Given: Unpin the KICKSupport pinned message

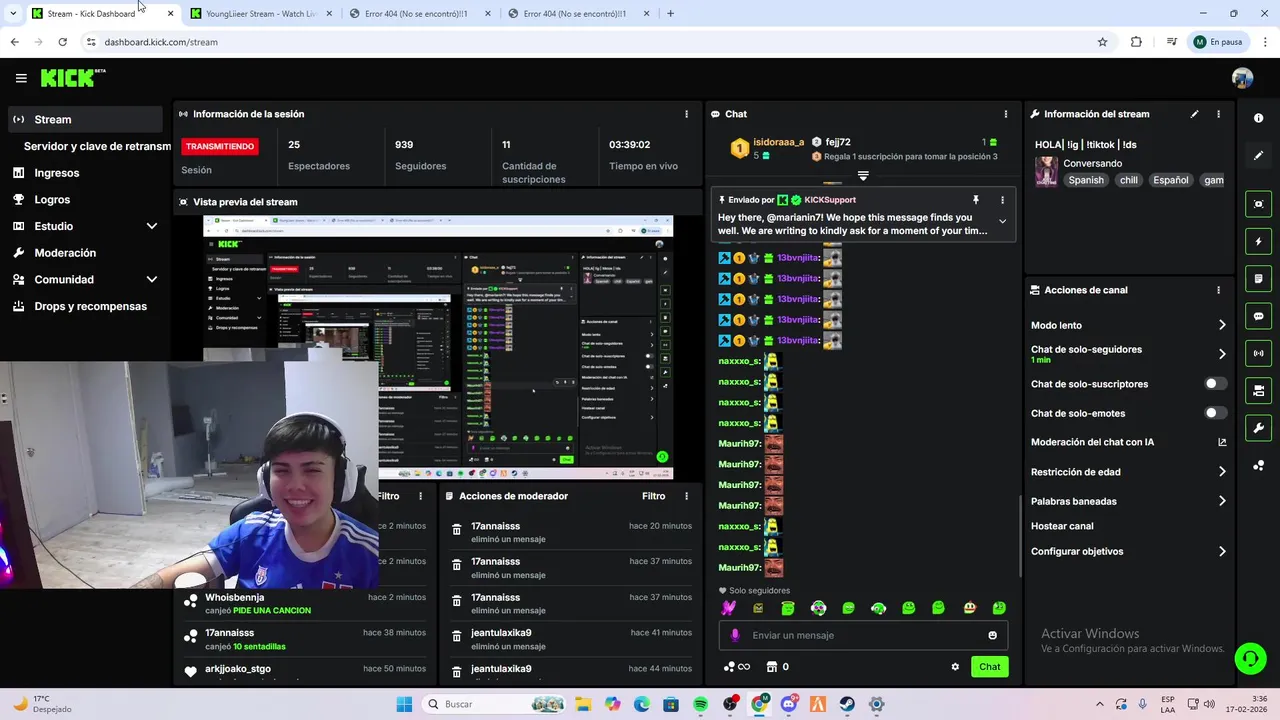Looking at the screenshot, I should point(975,200).
